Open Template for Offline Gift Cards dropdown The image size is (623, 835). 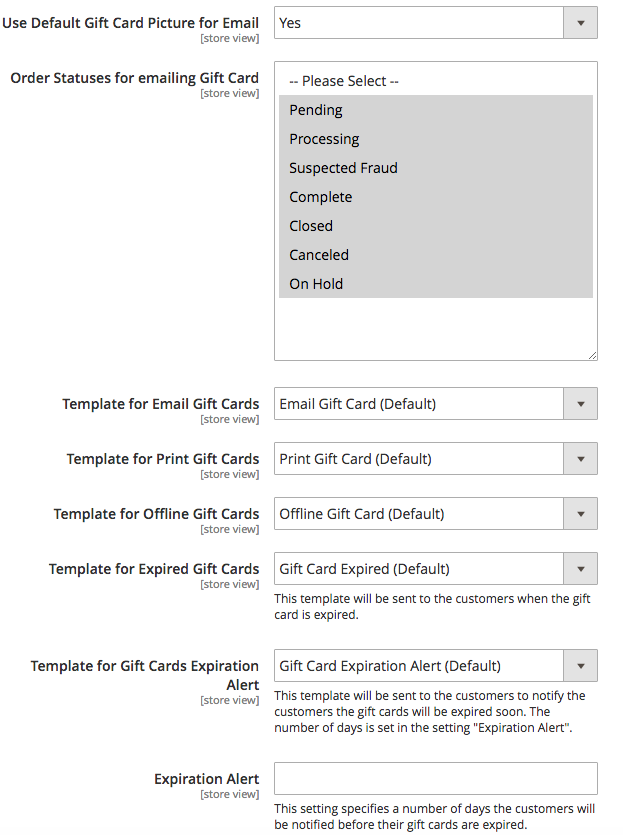tap(436, 514)
